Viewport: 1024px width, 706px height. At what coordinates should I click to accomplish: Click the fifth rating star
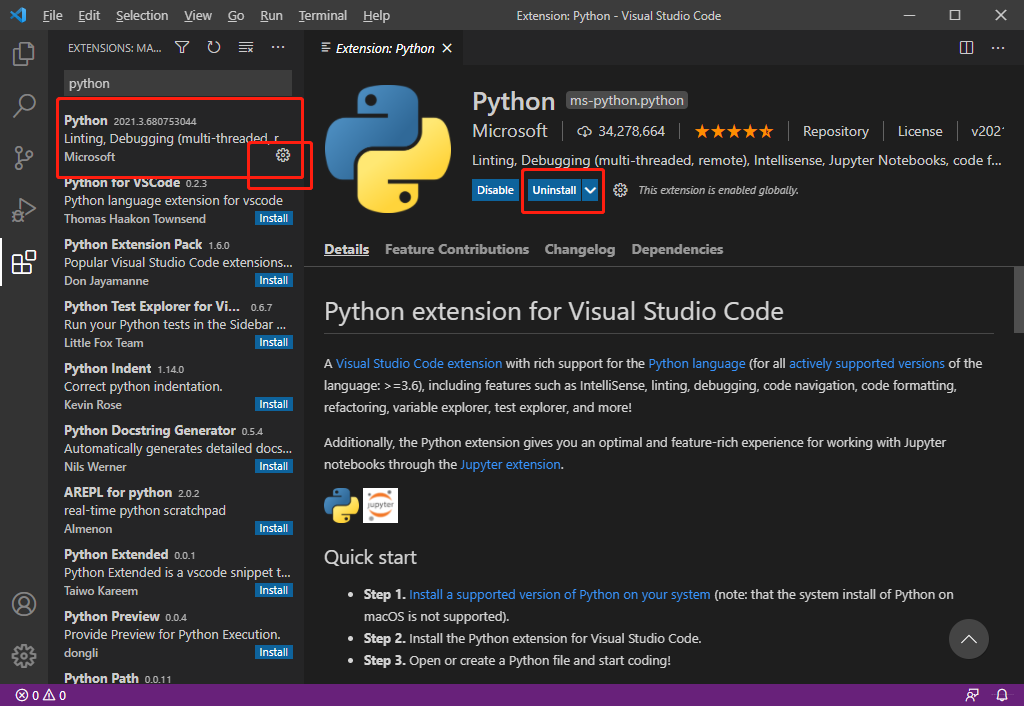point(768,130)
